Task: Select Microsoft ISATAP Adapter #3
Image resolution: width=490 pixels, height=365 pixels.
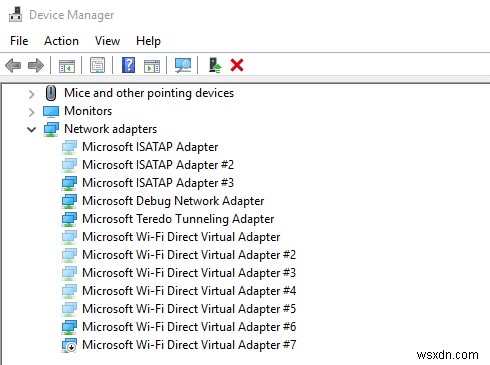Action: [158, 183]
